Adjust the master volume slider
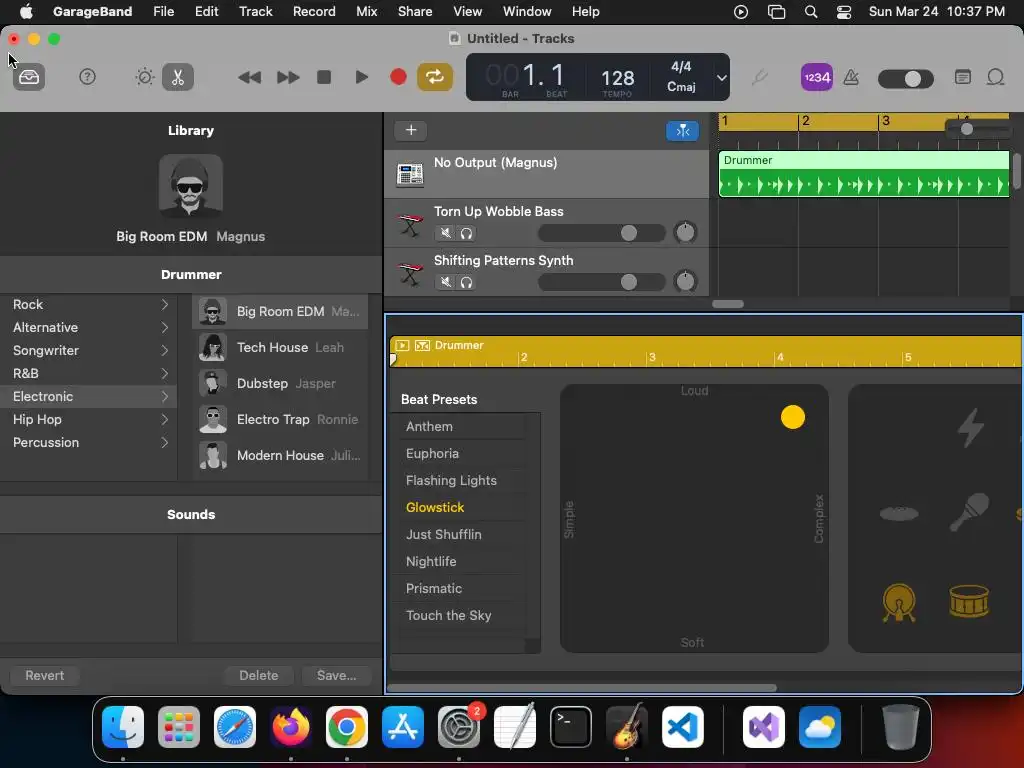1024x768 pixels. pos(906,79)
